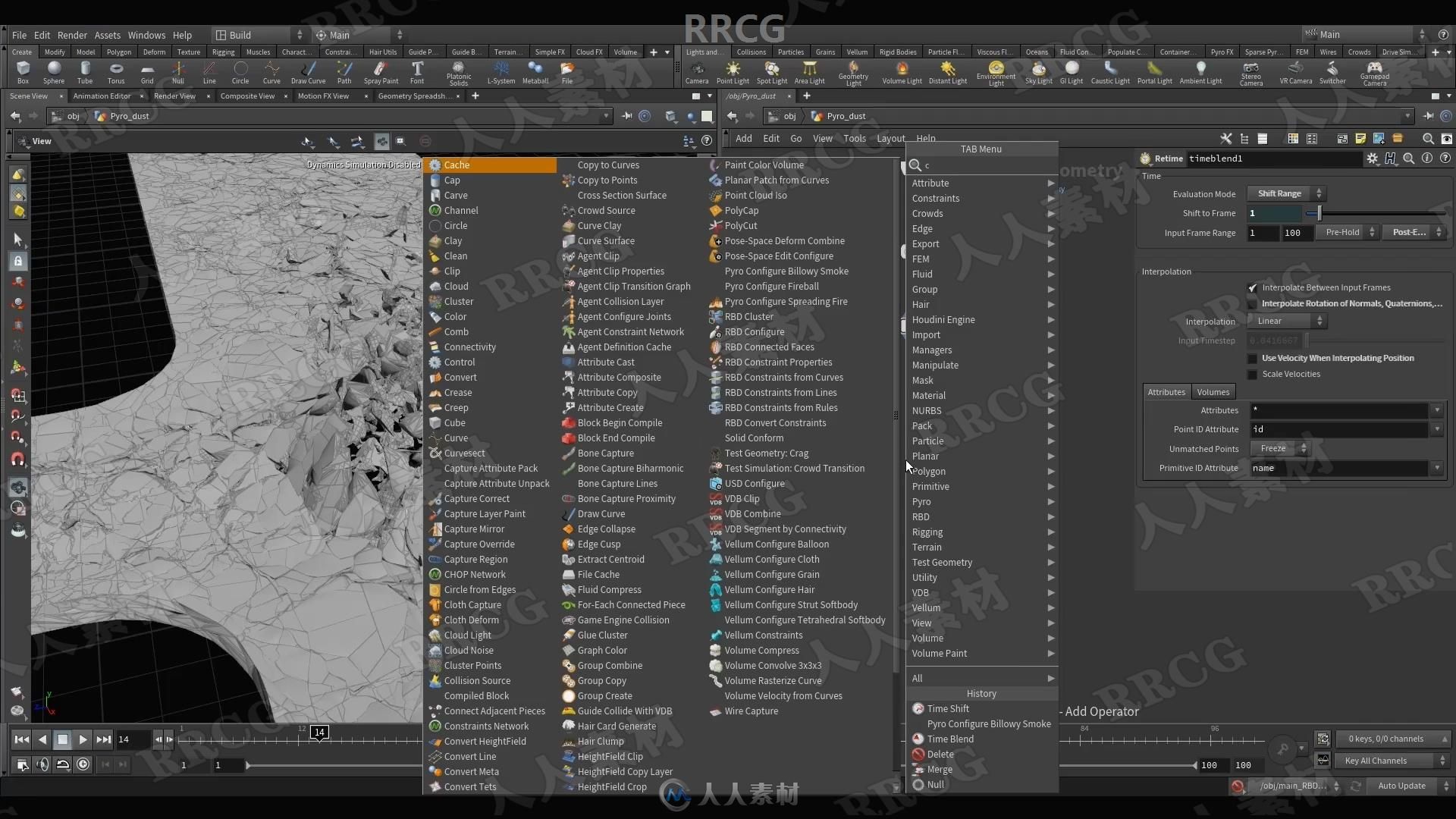1456x819 pixels.
Task: Click Add Operator button in panel
Action: 1102,710
